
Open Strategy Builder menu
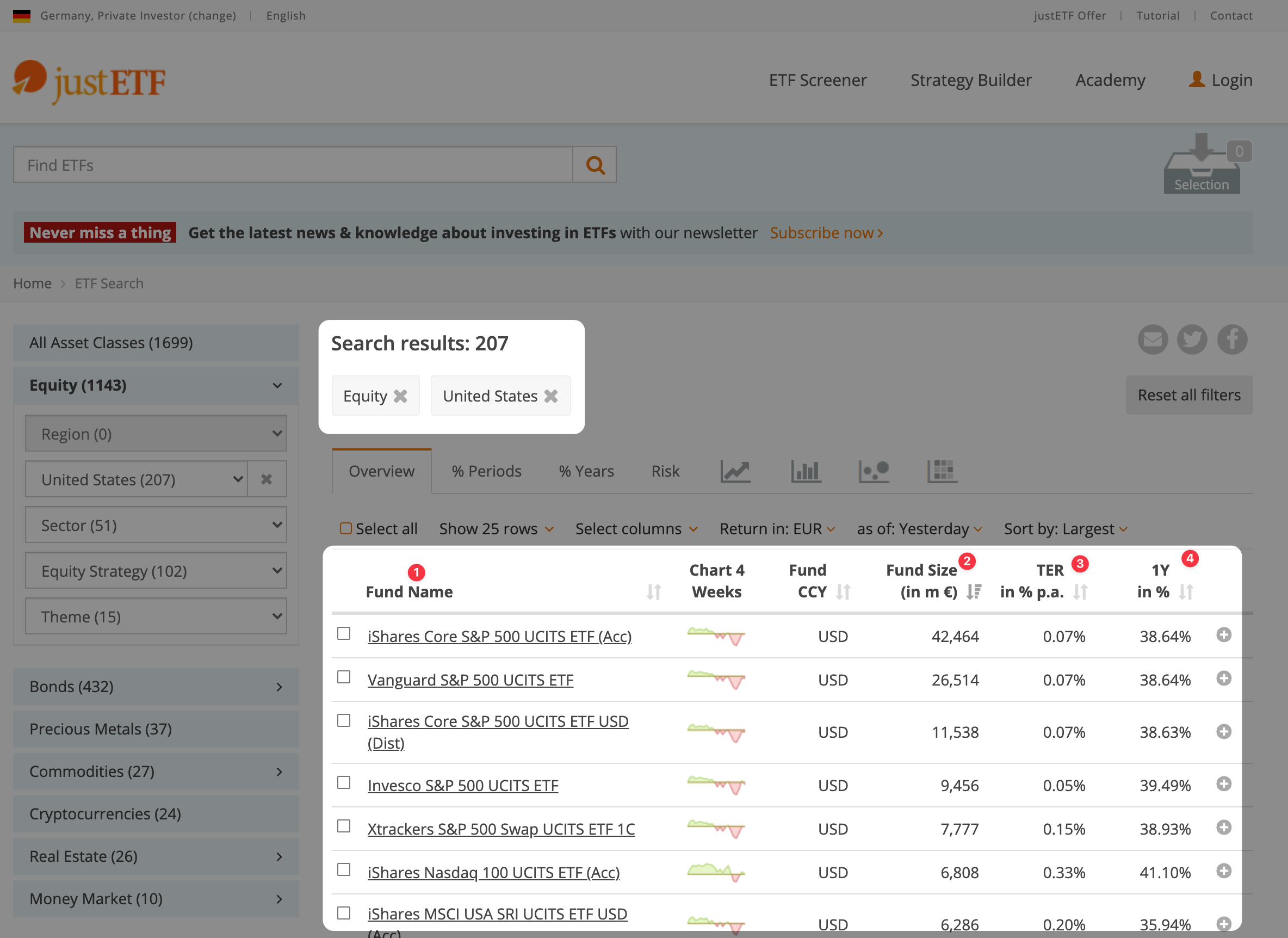(971, 80)
